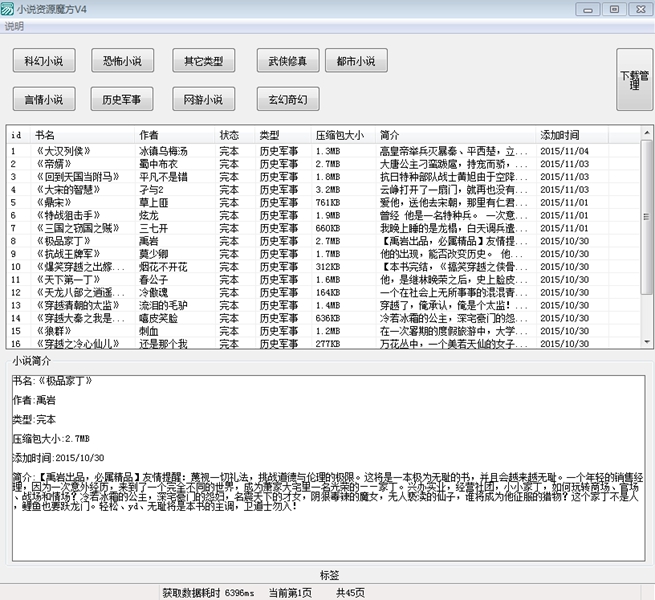Click the 简介 column header
Screen dimensions: 655x600
coord(455,135)
